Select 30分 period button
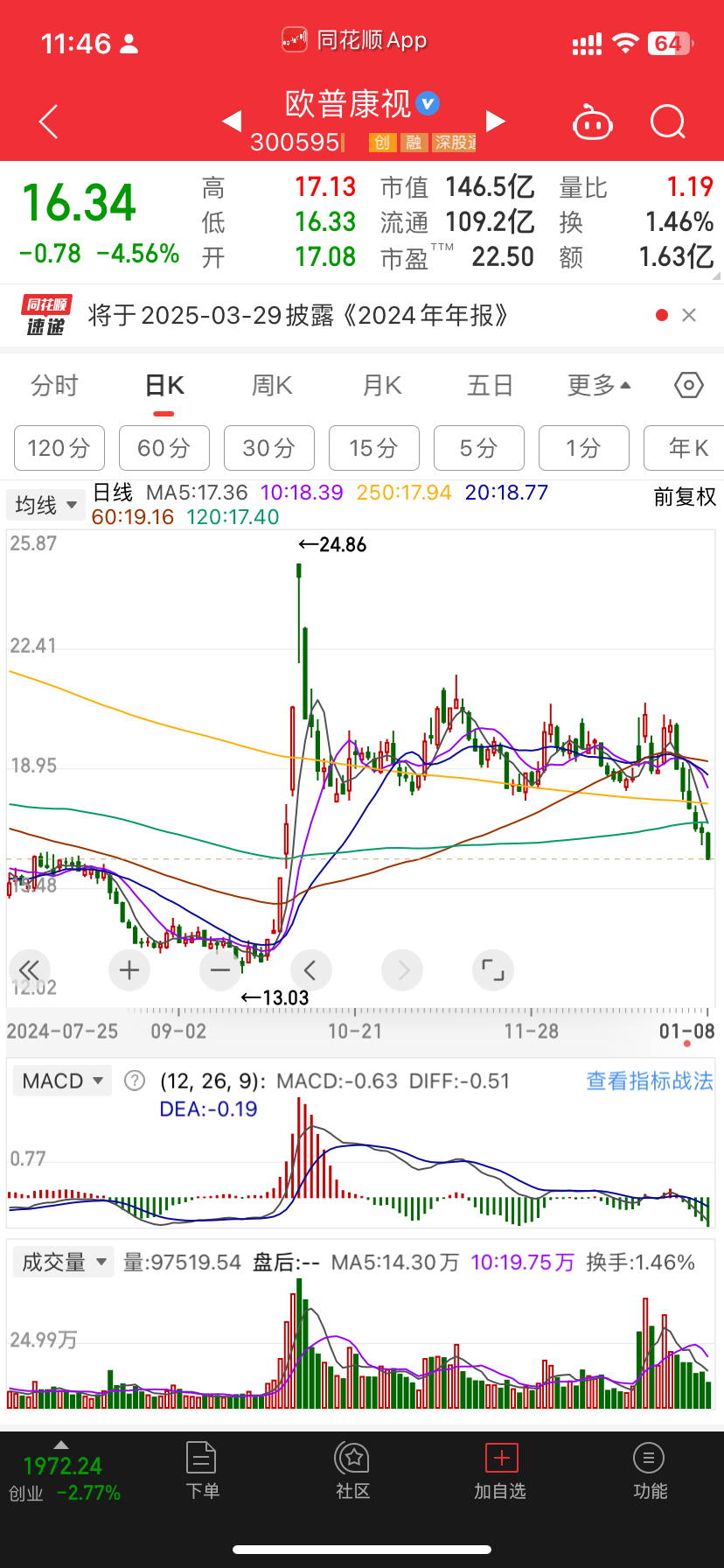This screenshot has height=1568, width=724. [269, 448]
